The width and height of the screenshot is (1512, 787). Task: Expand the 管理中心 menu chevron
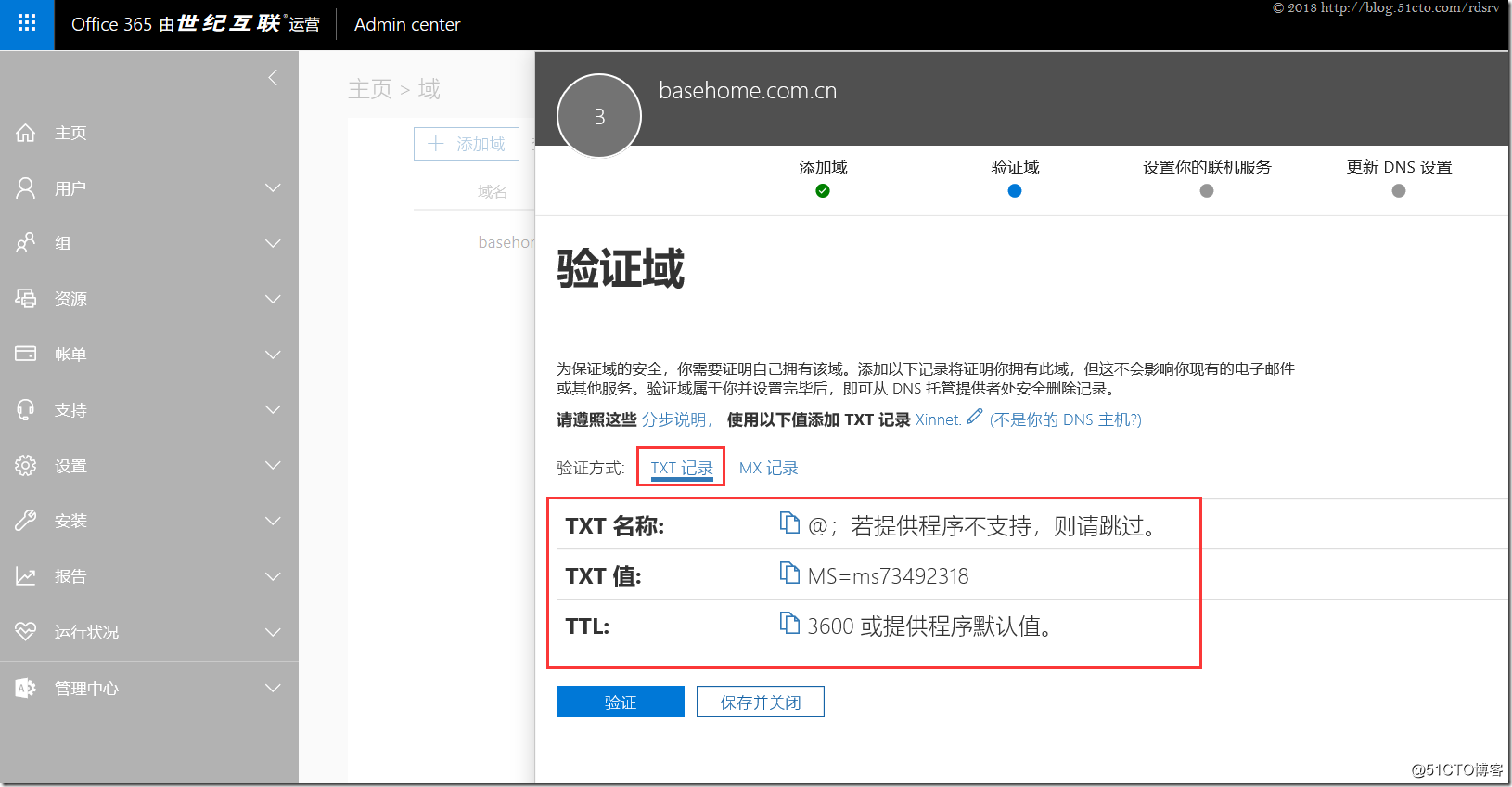point(273,688)
